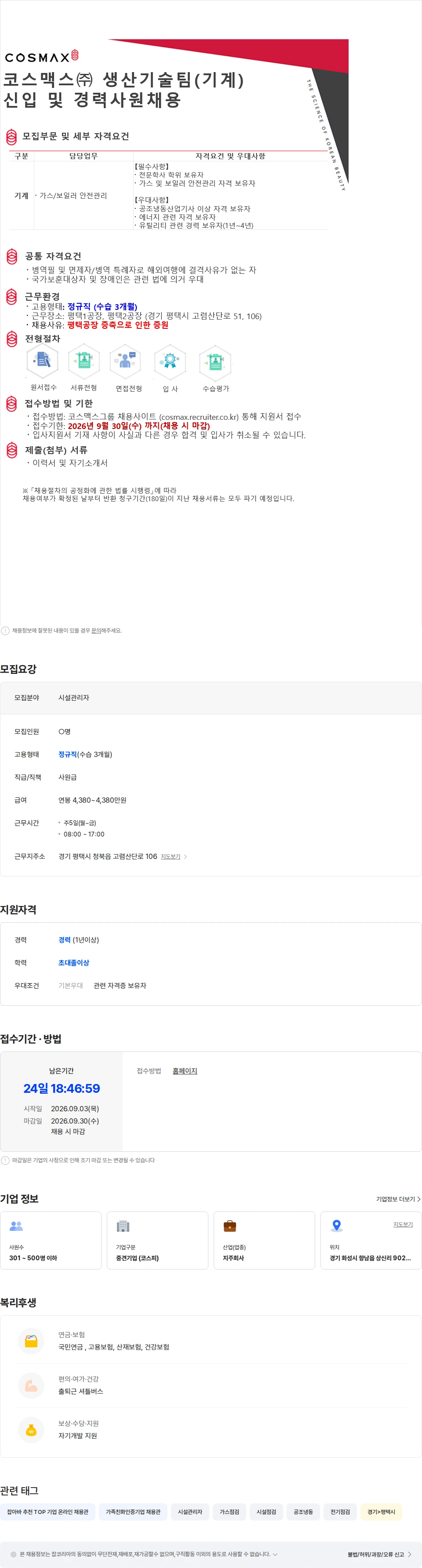Click the 산업(업종) briefcase icon
This screenshot has height=1568, width=422.
tap(229, 1226)
